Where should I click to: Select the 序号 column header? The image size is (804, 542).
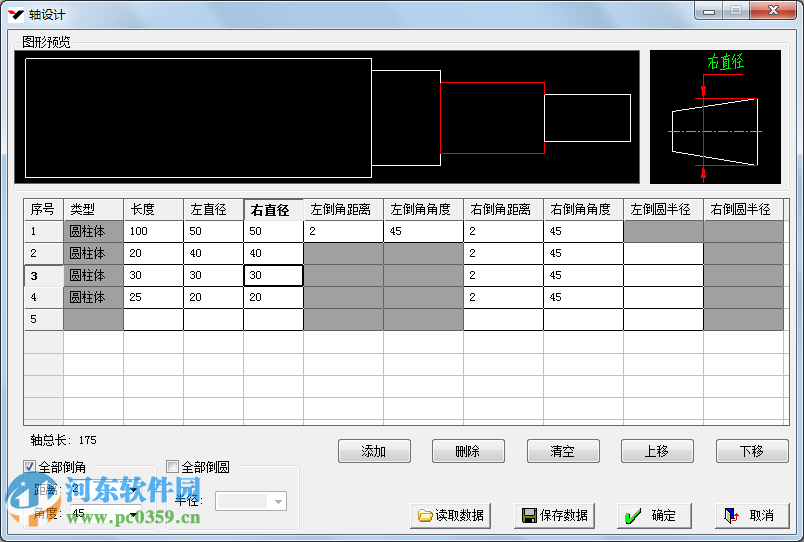pyautogui.click(x=44, y=210)
